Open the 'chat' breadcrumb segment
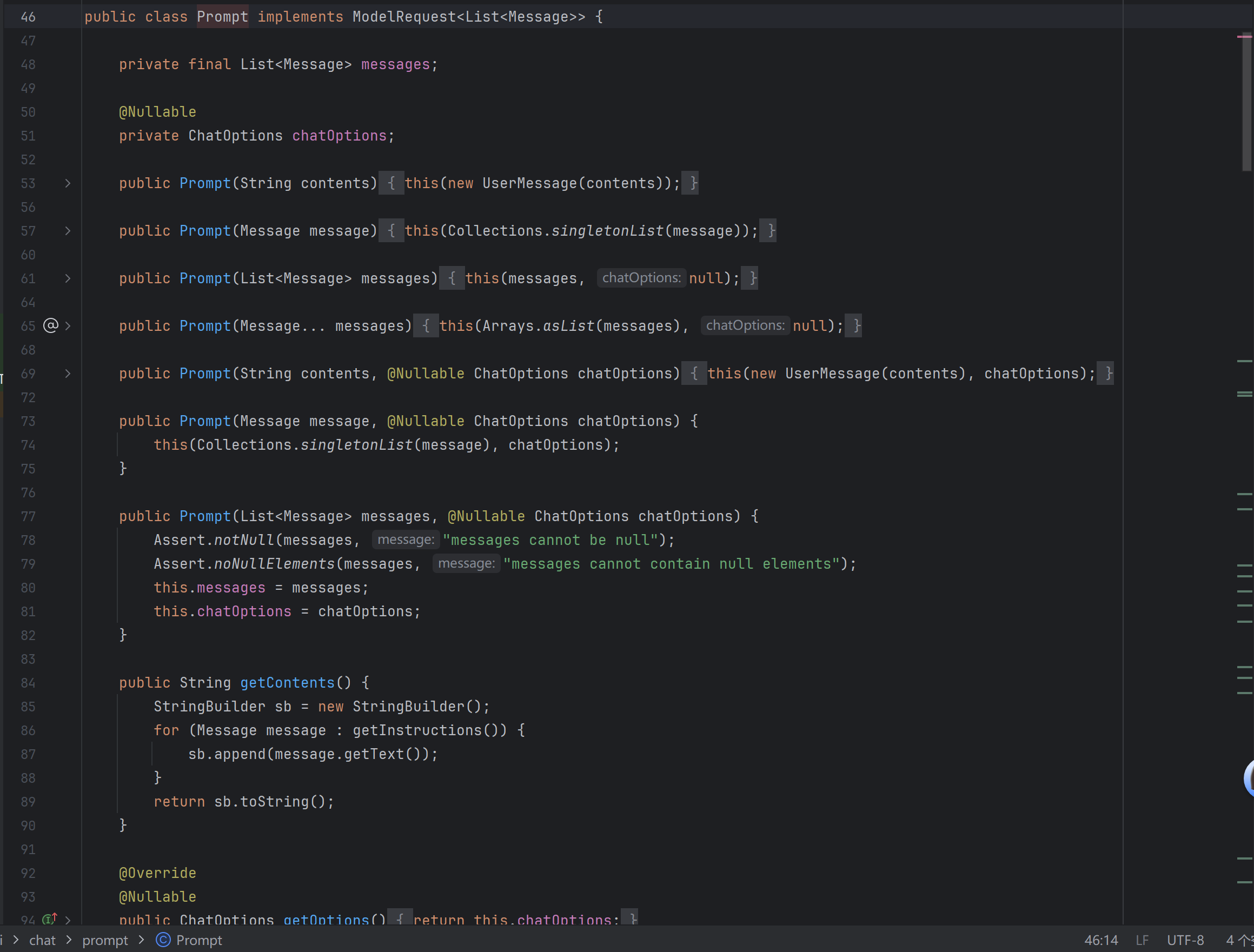Screen dimensions: 1254x952 (x=43, y=940)
